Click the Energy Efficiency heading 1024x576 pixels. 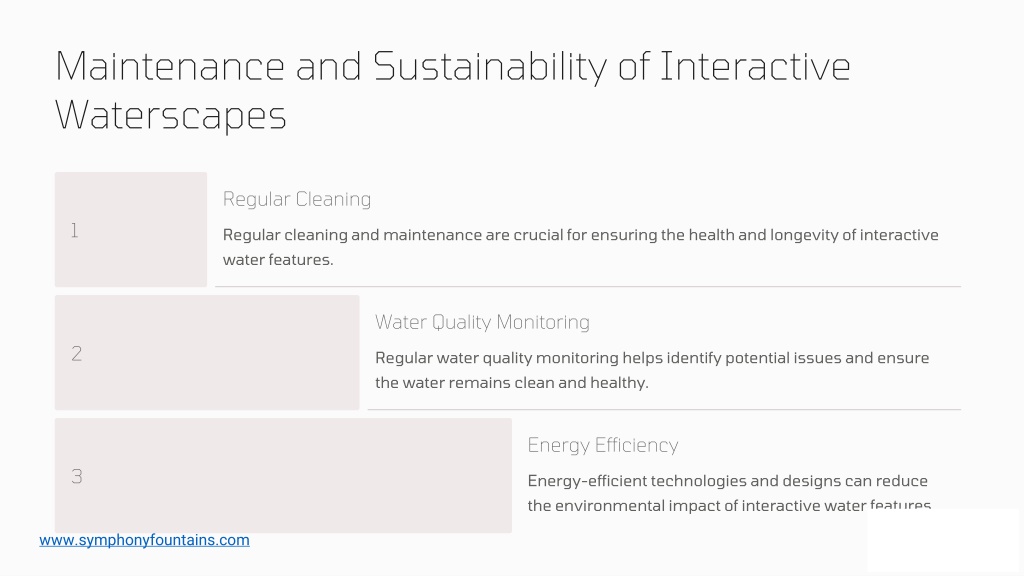coord(603,445)
